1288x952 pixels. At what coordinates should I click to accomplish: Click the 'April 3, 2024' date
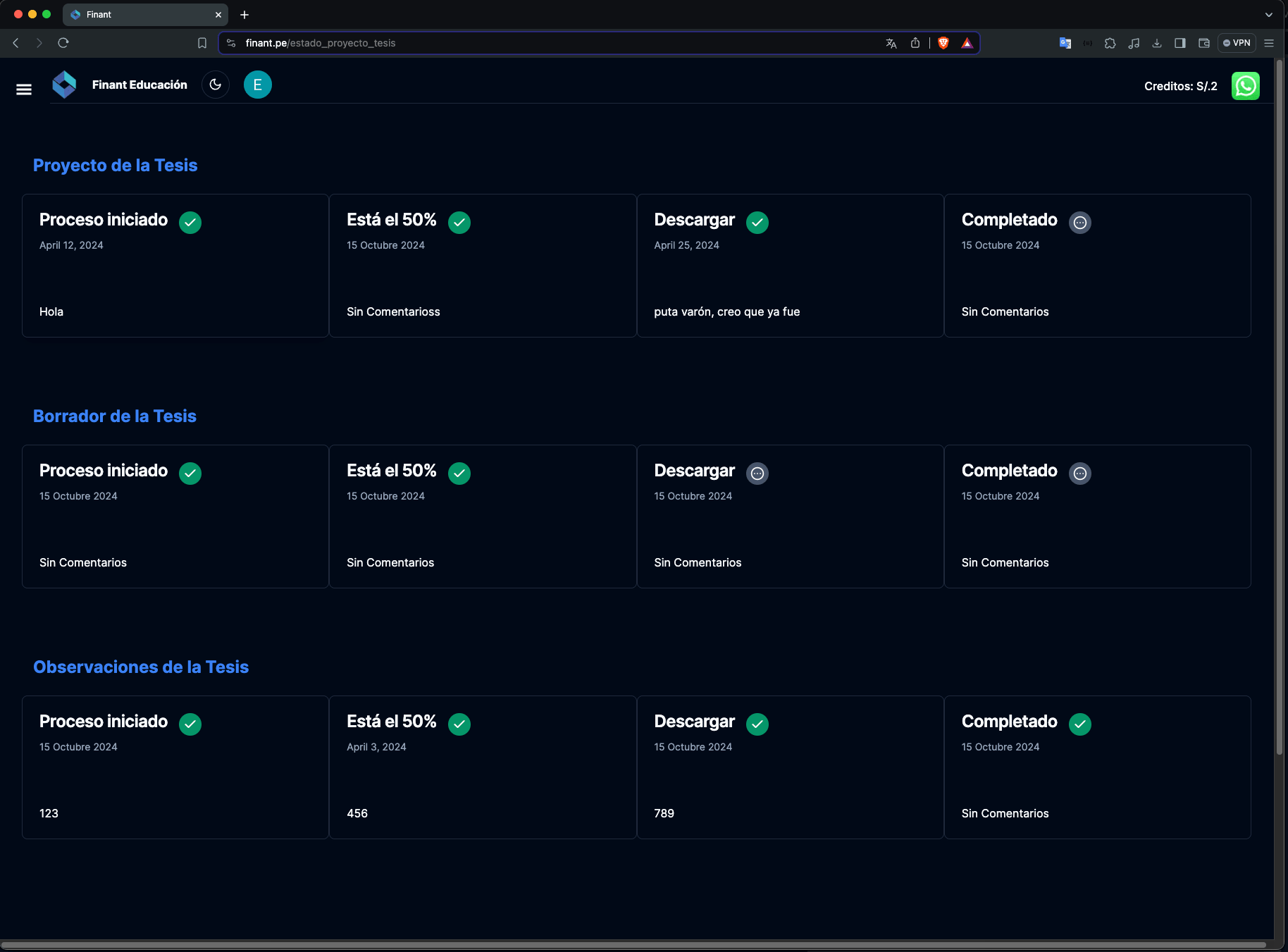click(376, 747)
